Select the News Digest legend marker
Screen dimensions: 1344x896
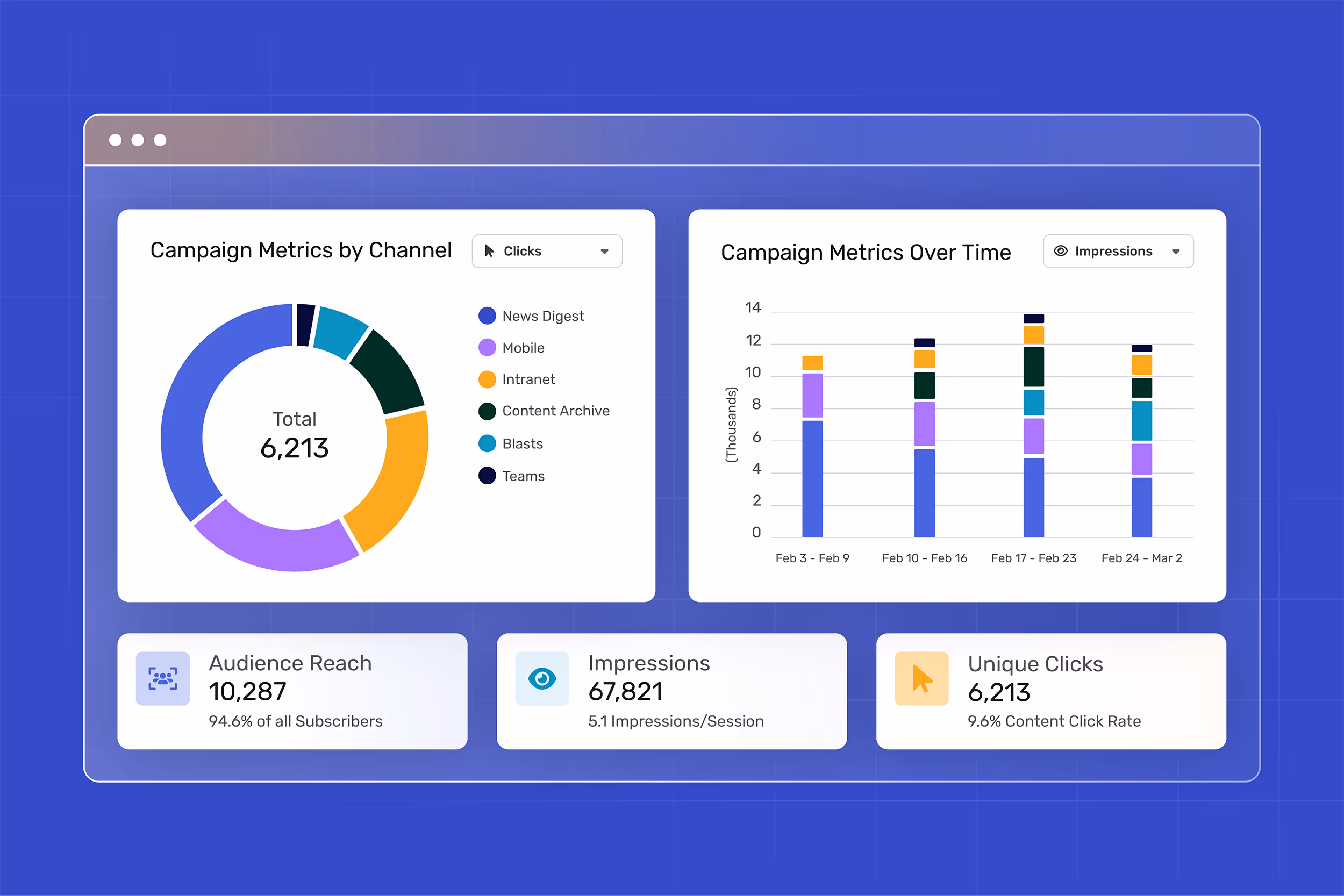[x=487, y=316]
